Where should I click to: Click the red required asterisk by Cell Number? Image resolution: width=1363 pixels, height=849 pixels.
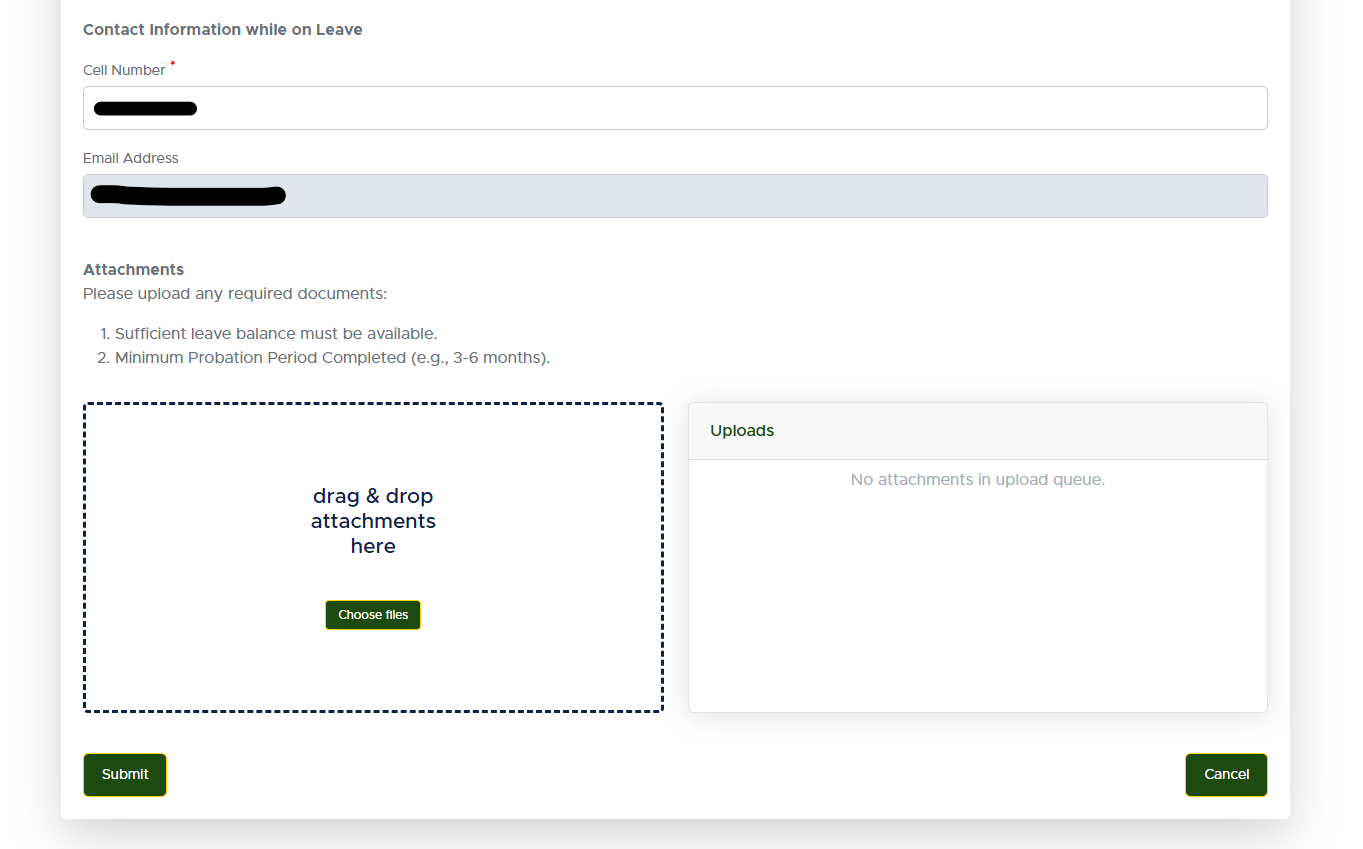[172, 64]
